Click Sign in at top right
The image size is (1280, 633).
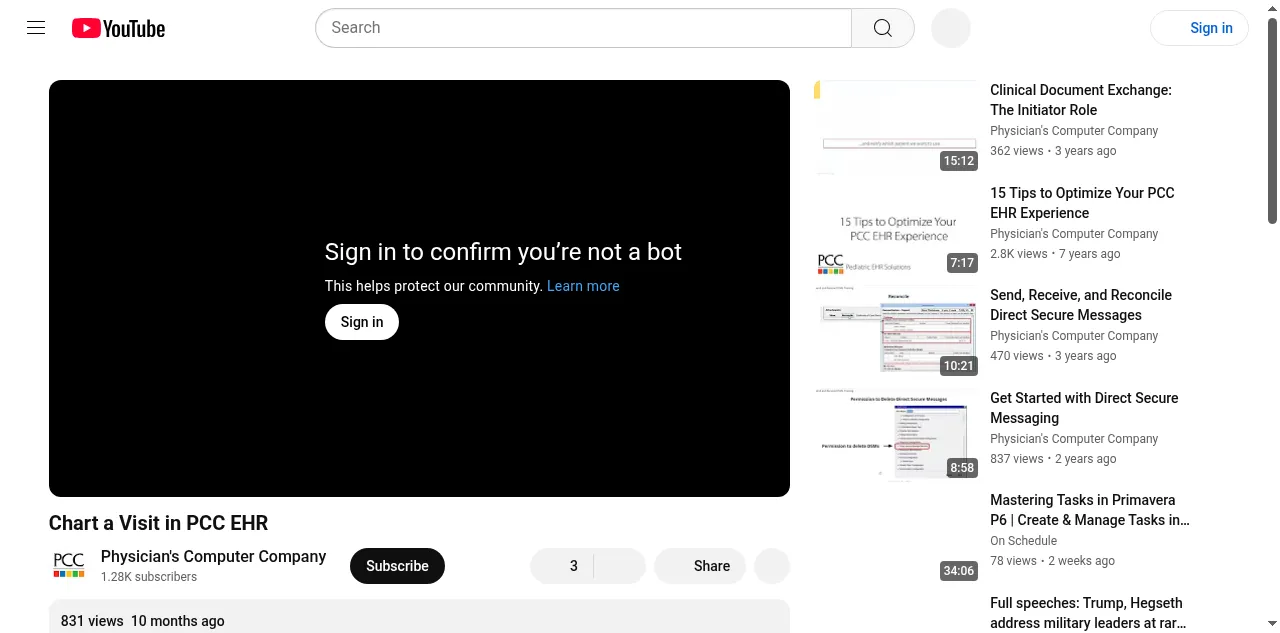point(1199,28)
